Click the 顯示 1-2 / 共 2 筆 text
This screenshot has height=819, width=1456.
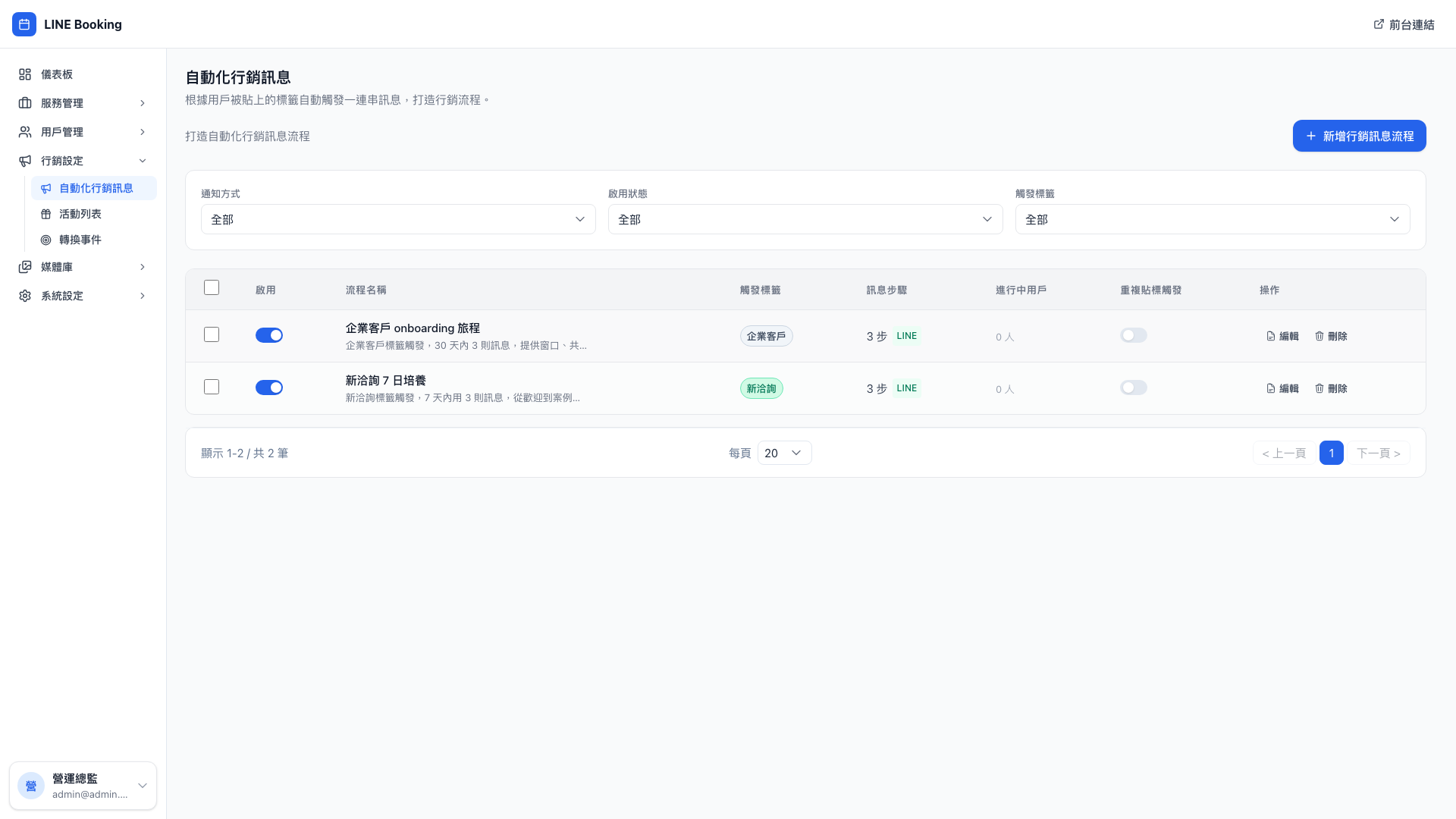[244, 453]
